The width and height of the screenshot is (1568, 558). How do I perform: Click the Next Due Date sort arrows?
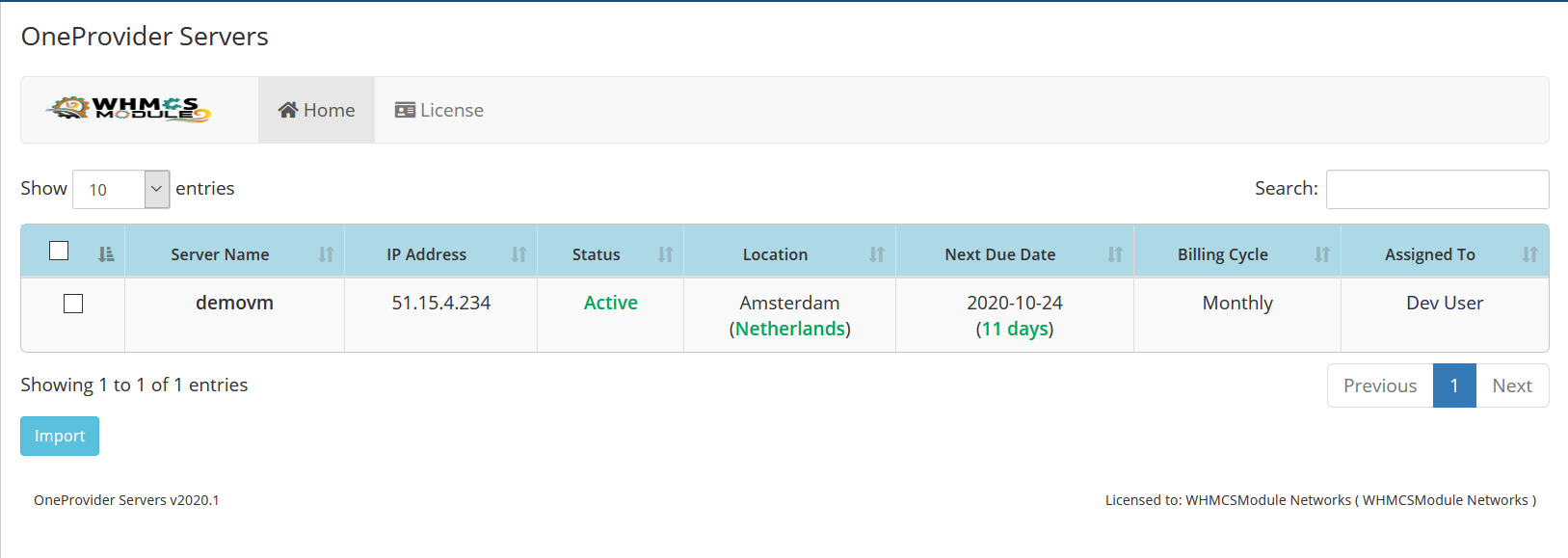1115,254
